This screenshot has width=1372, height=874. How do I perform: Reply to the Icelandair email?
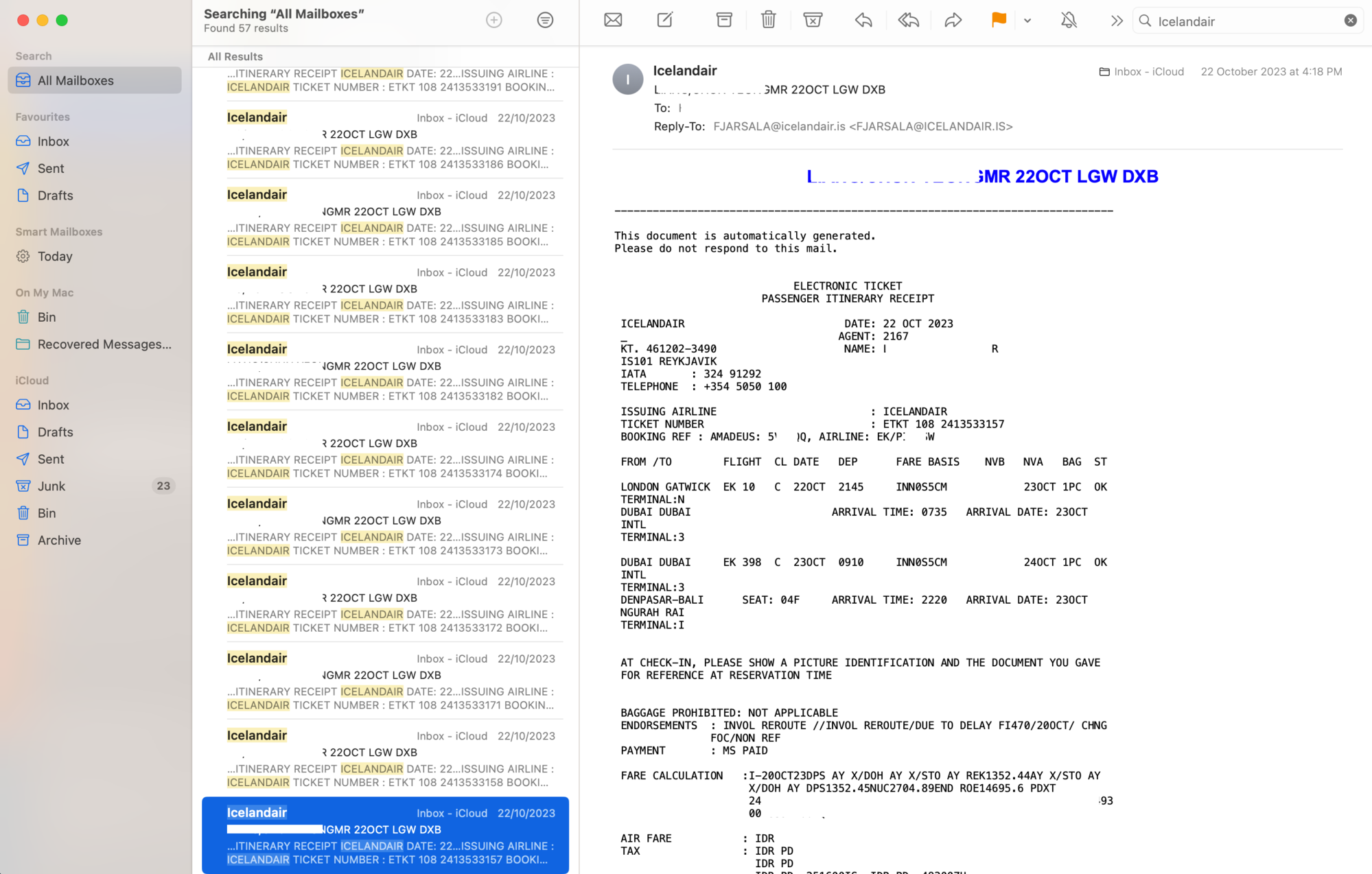pos(863,20)
